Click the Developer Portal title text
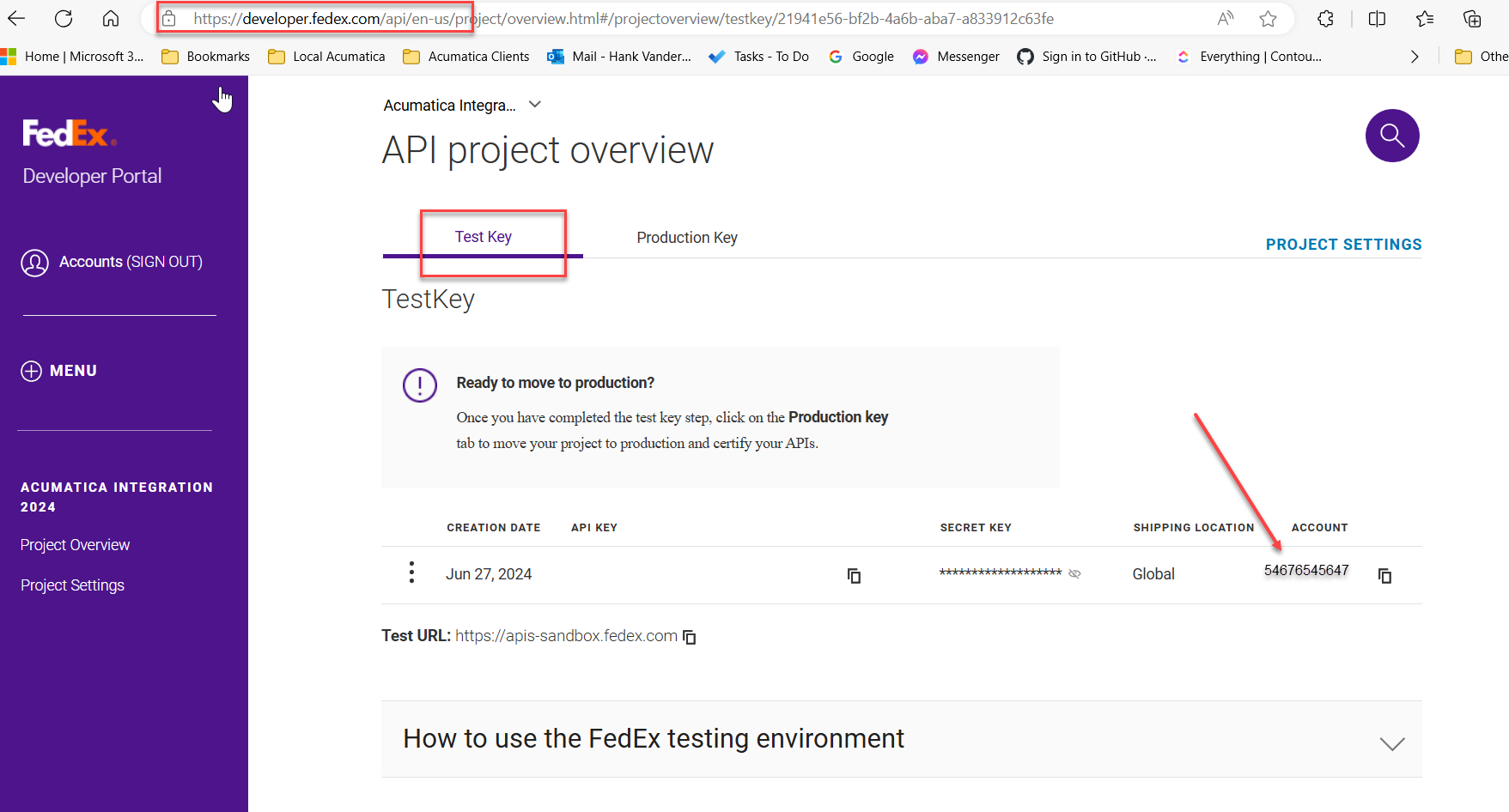1509x812 pixels. (92, 176)
